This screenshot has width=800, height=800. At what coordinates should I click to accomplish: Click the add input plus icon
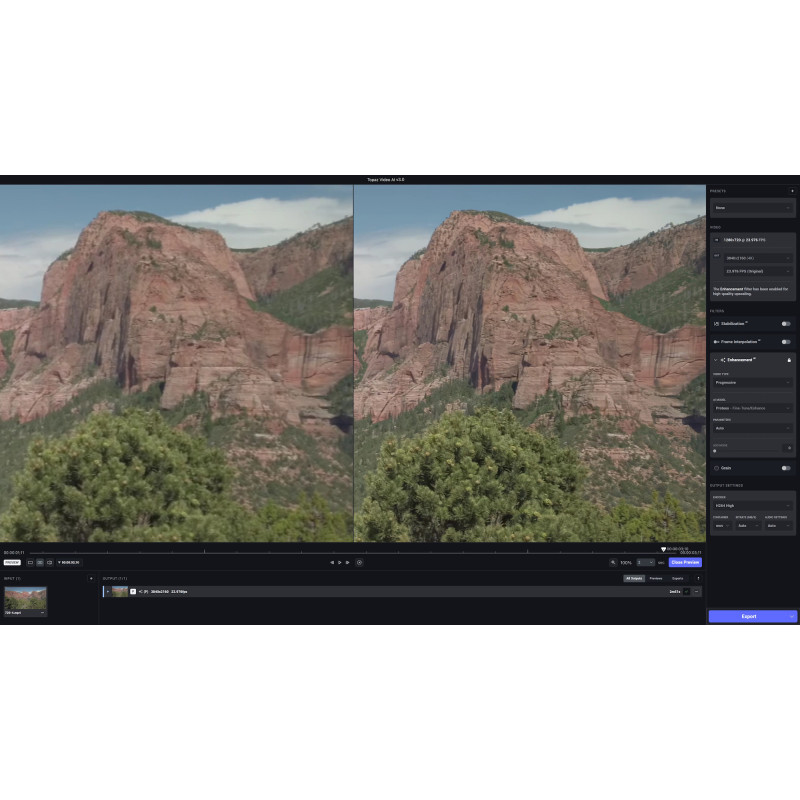click(x=91, y=578)
